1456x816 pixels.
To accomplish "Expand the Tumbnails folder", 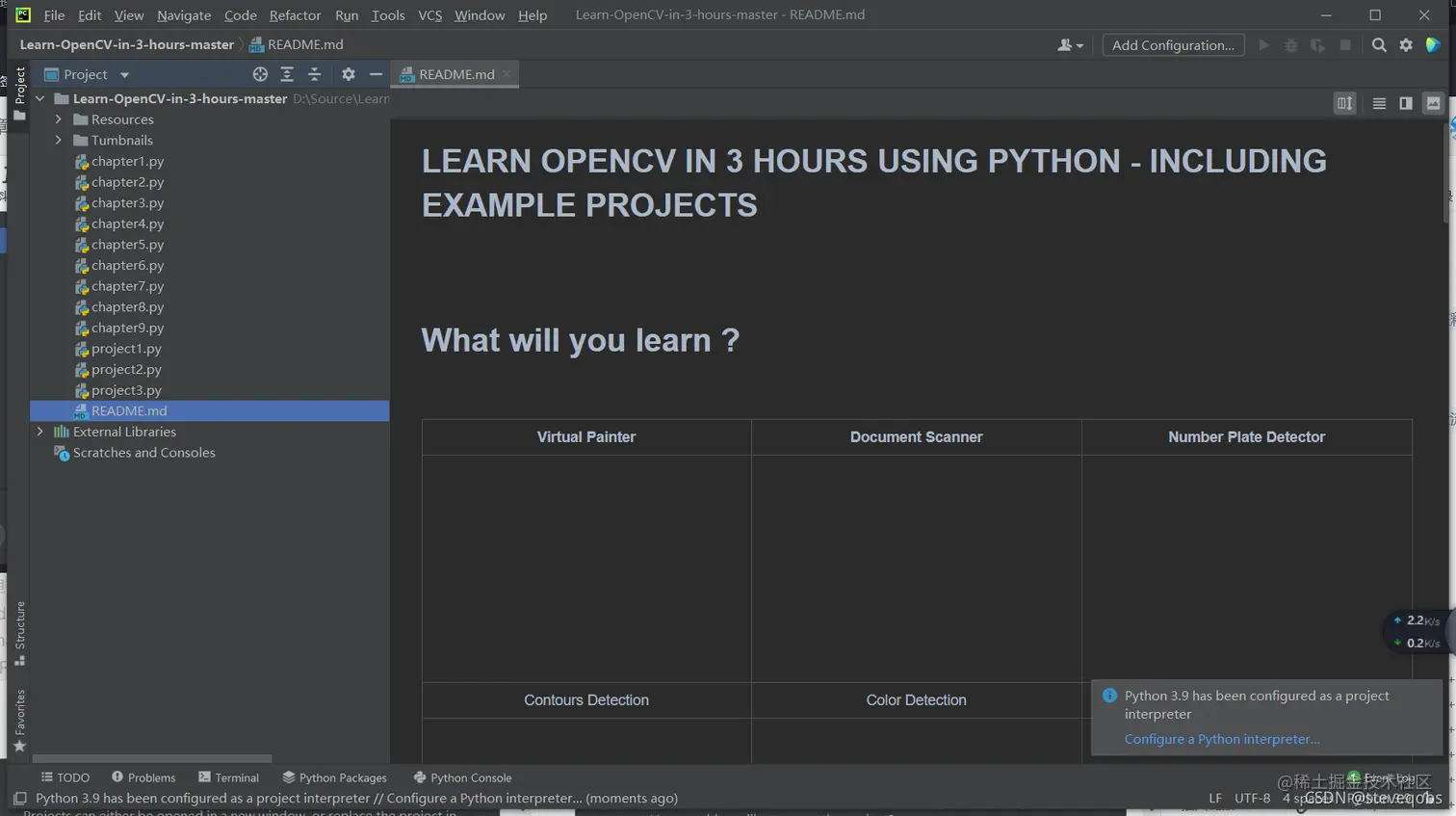I will tap(59, 141).
